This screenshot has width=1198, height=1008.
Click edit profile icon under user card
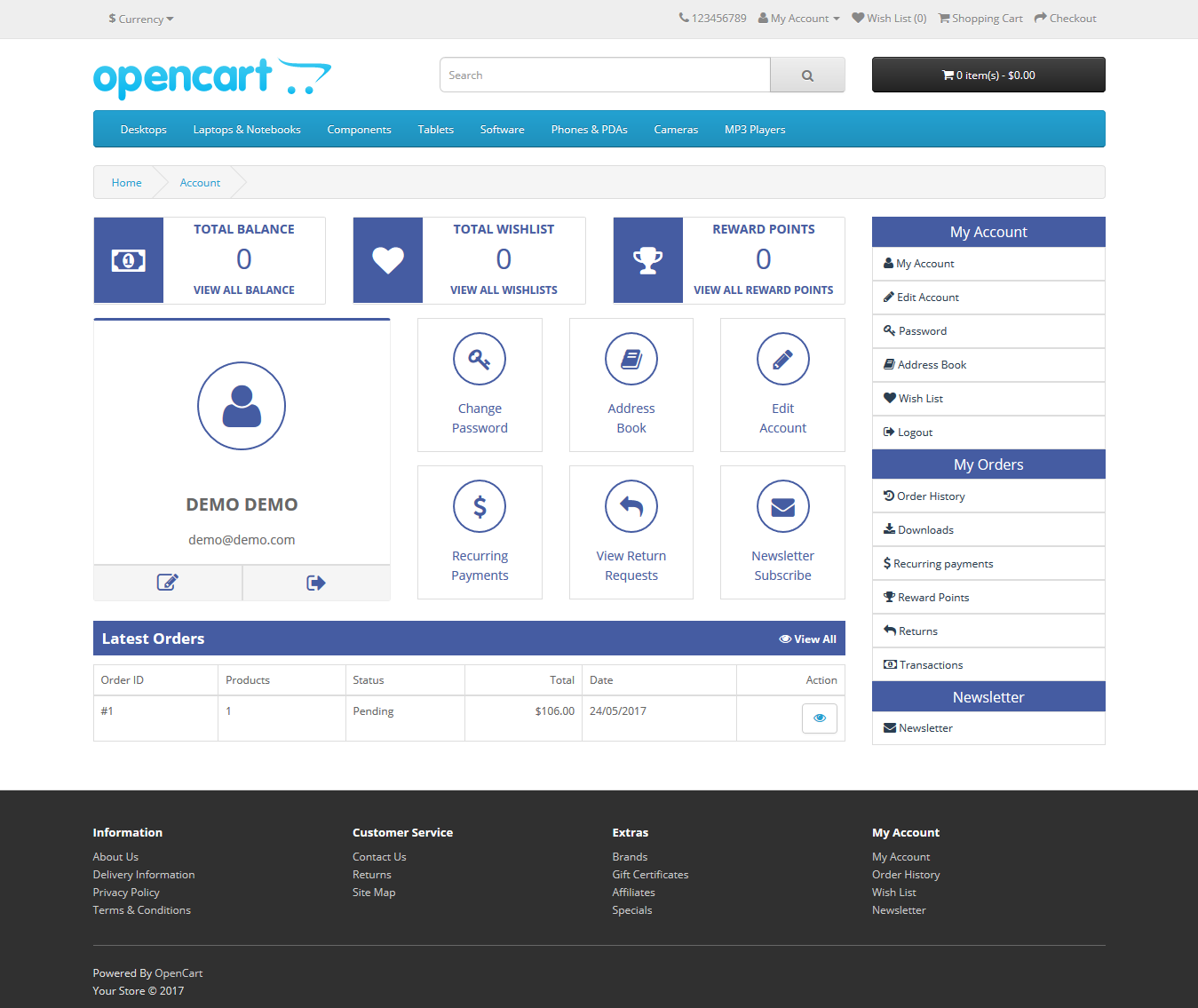click(167, 583)
